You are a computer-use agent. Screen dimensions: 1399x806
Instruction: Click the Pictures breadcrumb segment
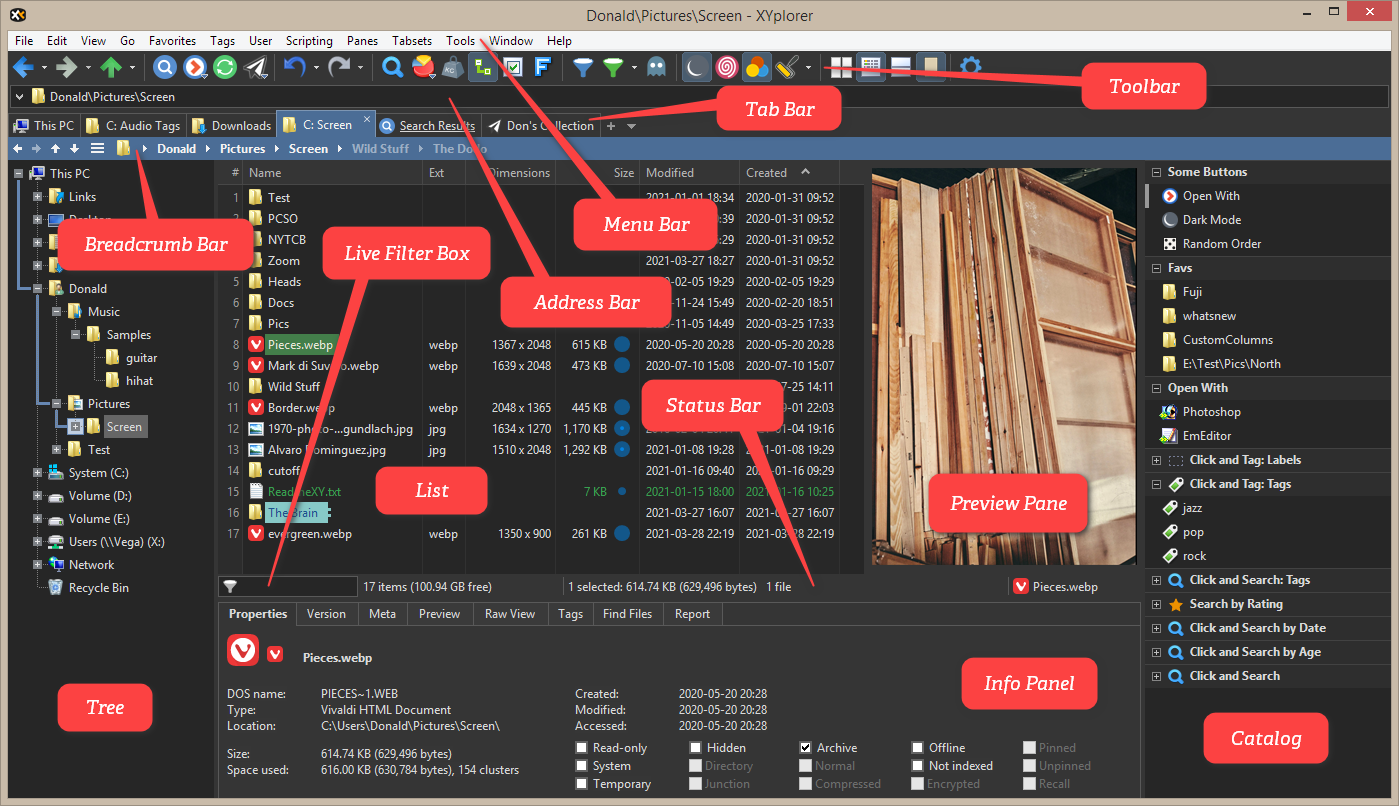(x=242, y=149)
